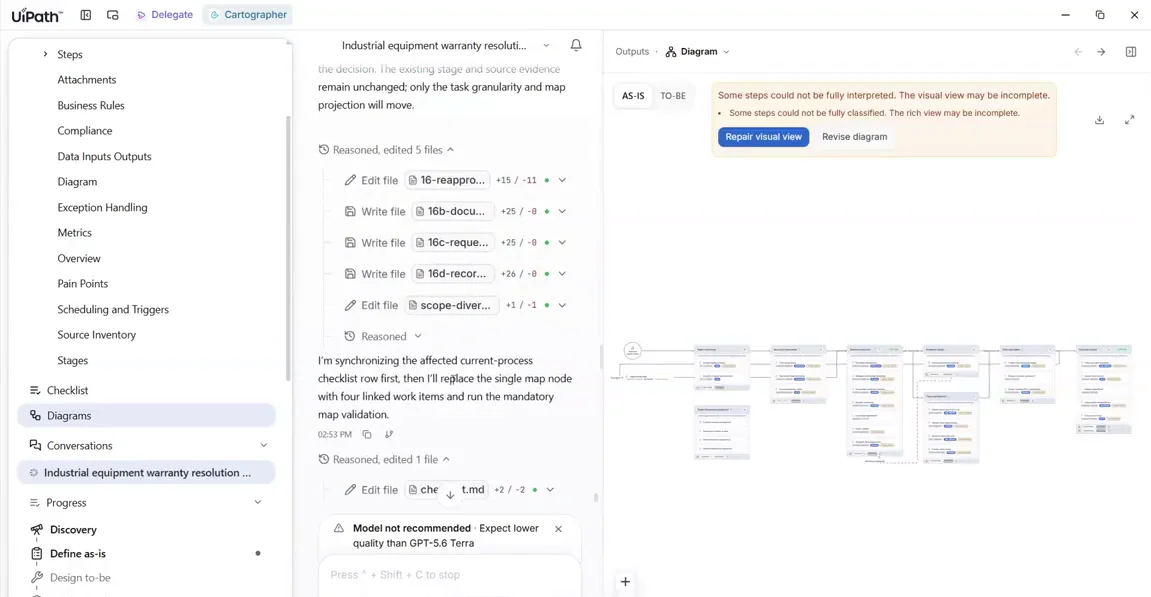The image size is (1151, 597).
Task: Switch diagram to TO-BE view
Action: point(673,96)
